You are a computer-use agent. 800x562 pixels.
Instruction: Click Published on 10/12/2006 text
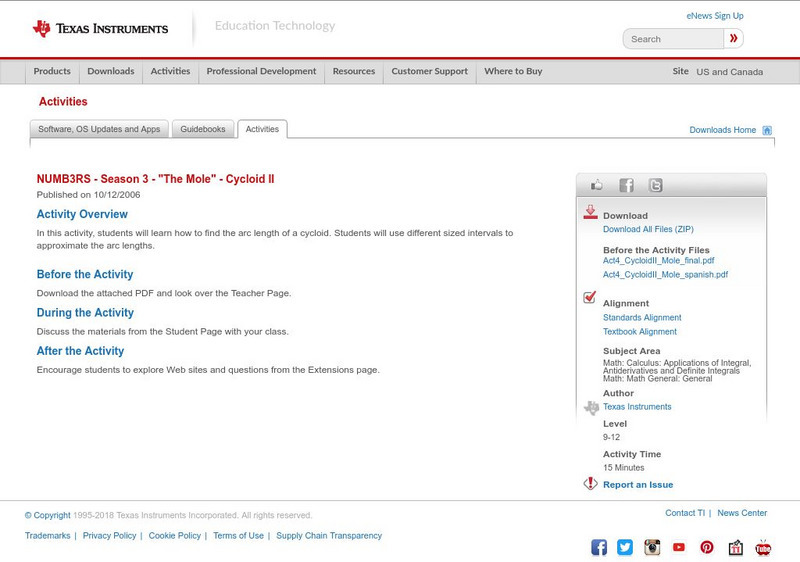(x=88, y=195)
